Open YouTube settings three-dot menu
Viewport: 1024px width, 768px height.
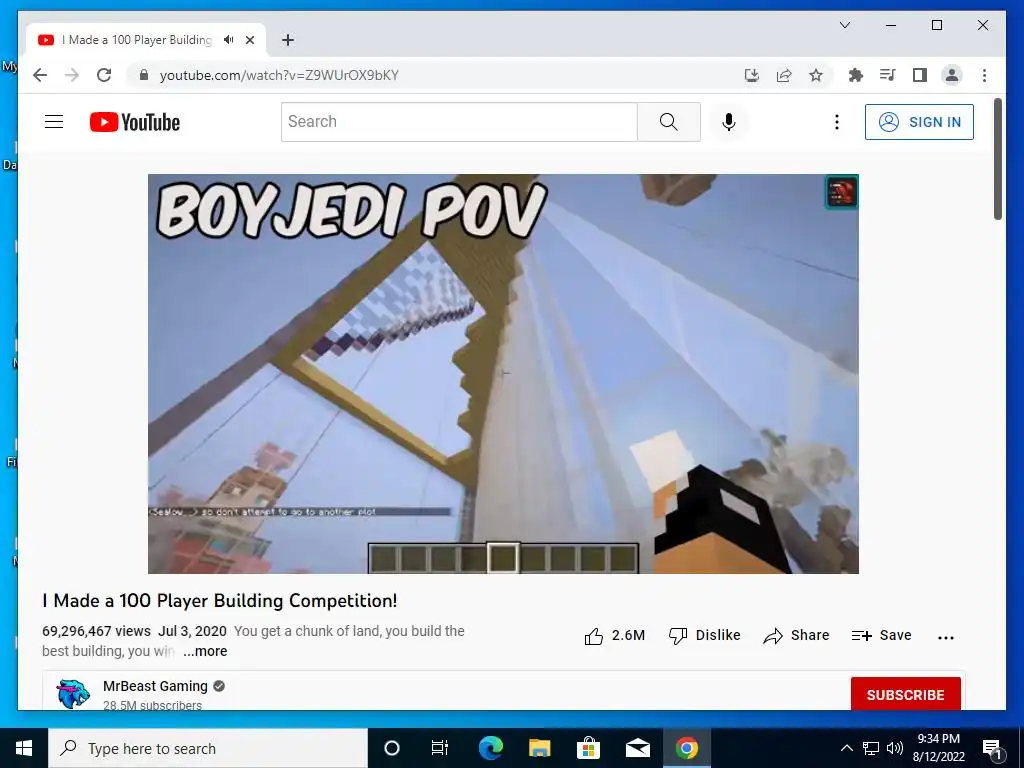coord(837,122)
